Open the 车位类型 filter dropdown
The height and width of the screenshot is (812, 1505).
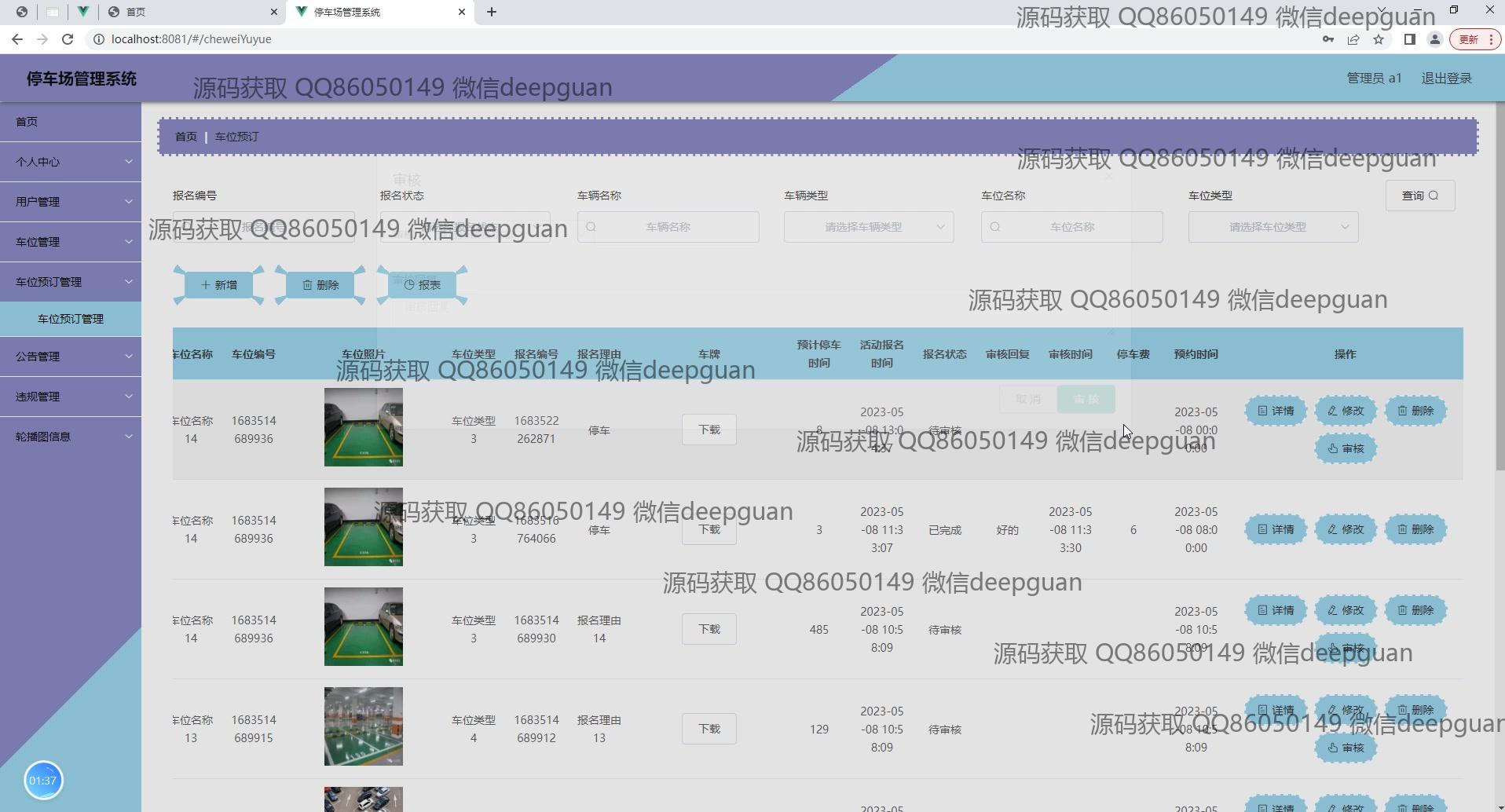[1272, 227]
